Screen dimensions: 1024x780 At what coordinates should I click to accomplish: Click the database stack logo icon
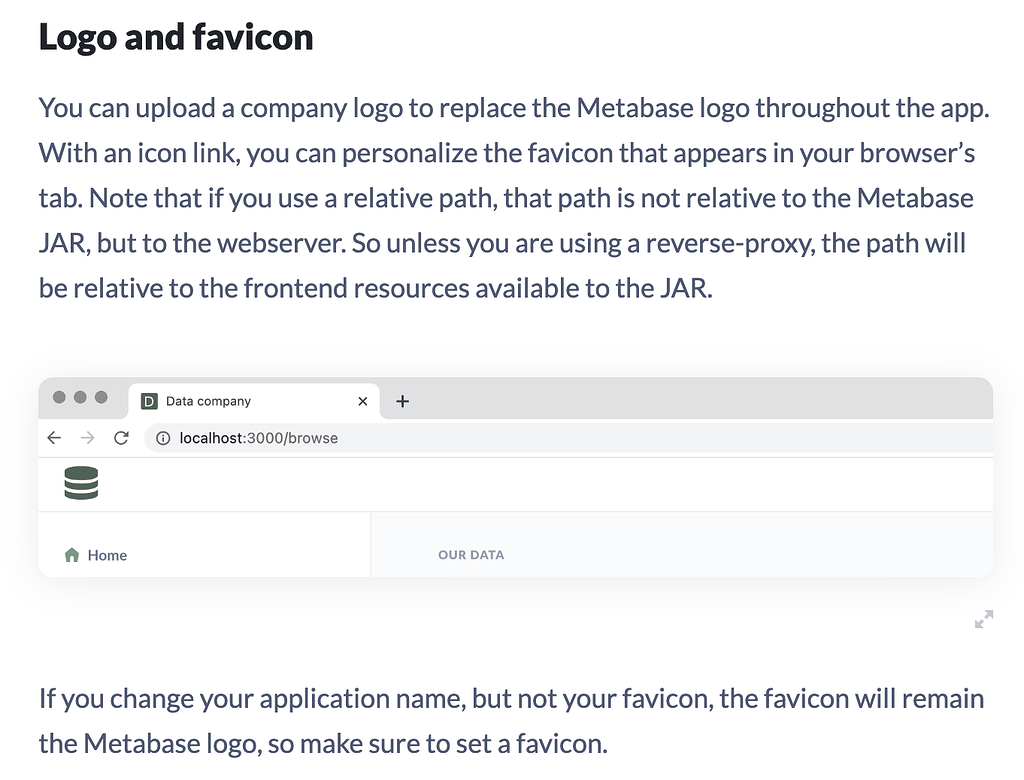pyautogui.click(x=81, y=483)
